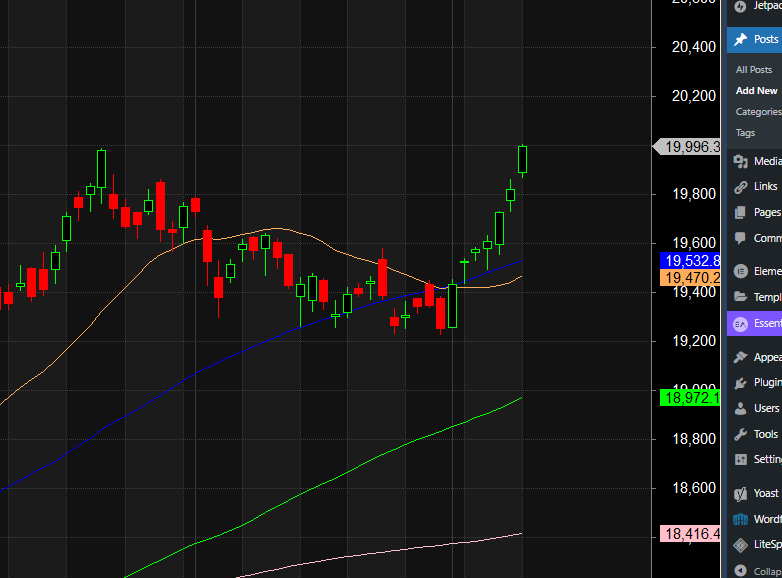782x578 pixels.
Task: Click the 19,200 price axis label
Action: [x=694, y=341]
